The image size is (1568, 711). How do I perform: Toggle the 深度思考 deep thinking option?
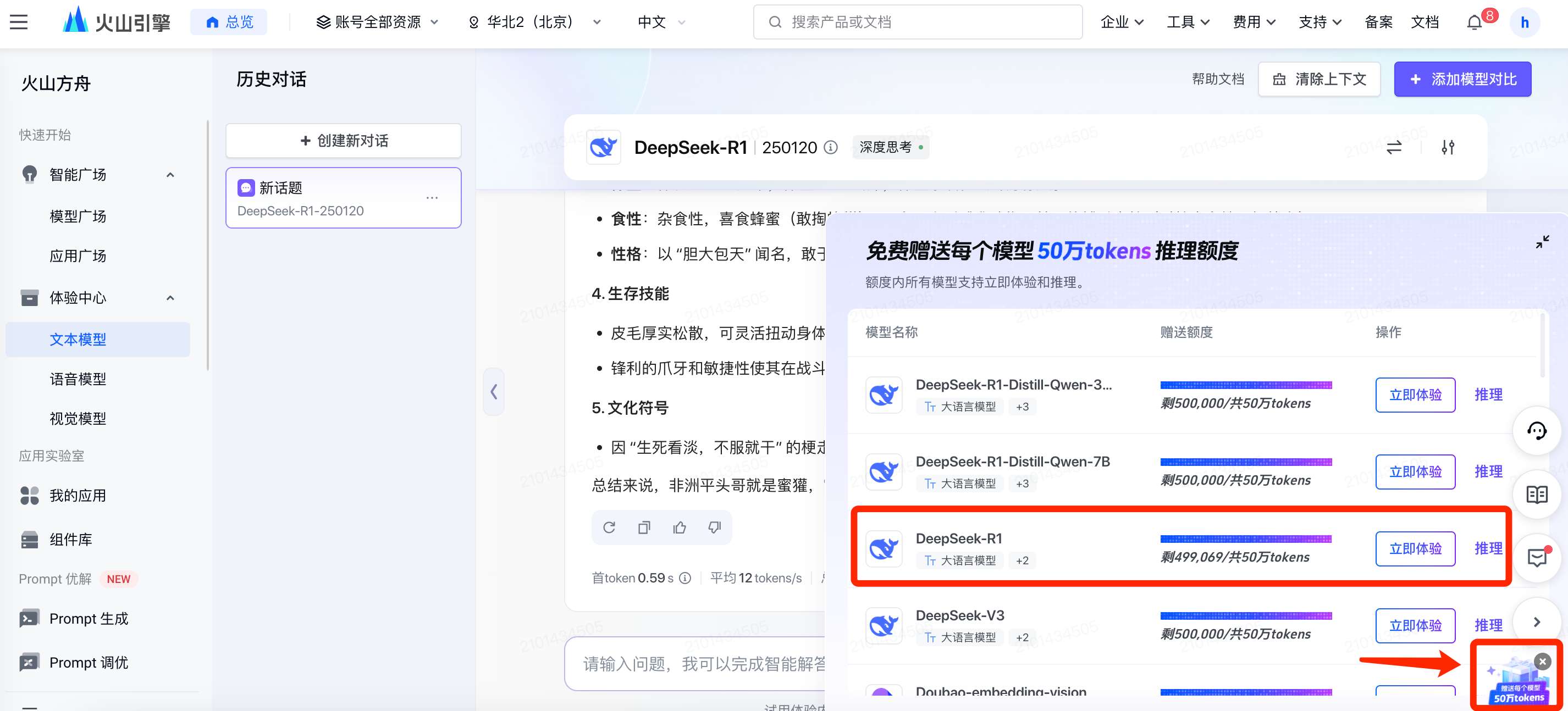(891, 147)
